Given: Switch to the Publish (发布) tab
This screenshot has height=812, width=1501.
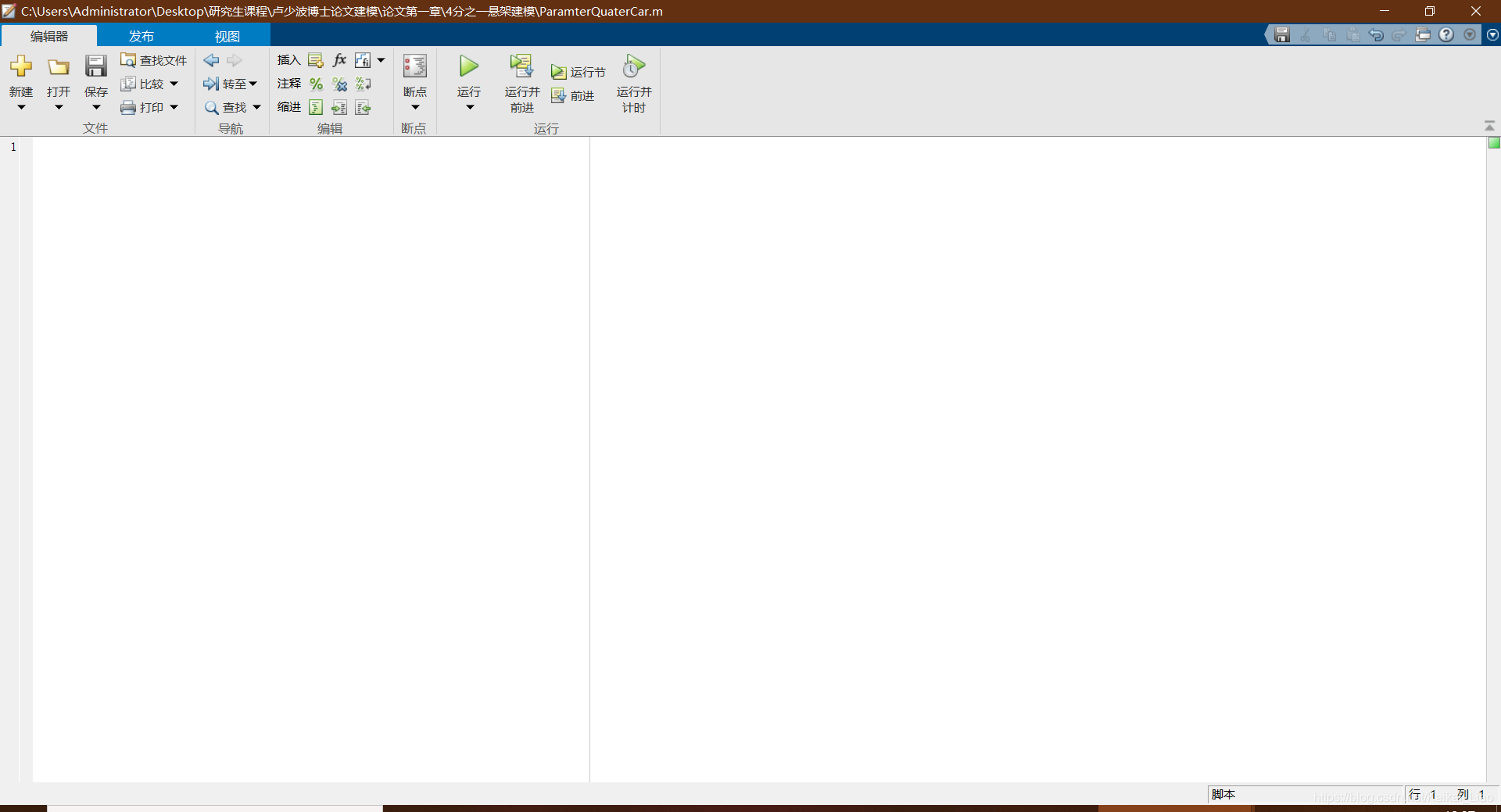Looking at the screenshot, I should coord(142,36).
